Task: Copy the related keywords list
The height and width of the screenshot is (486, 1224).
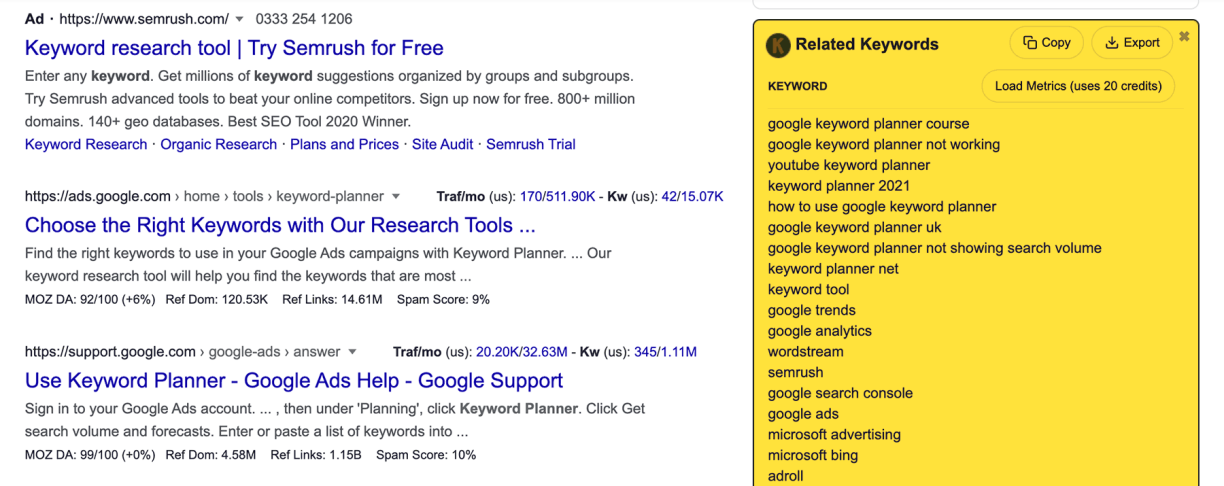Action: 1046,43
